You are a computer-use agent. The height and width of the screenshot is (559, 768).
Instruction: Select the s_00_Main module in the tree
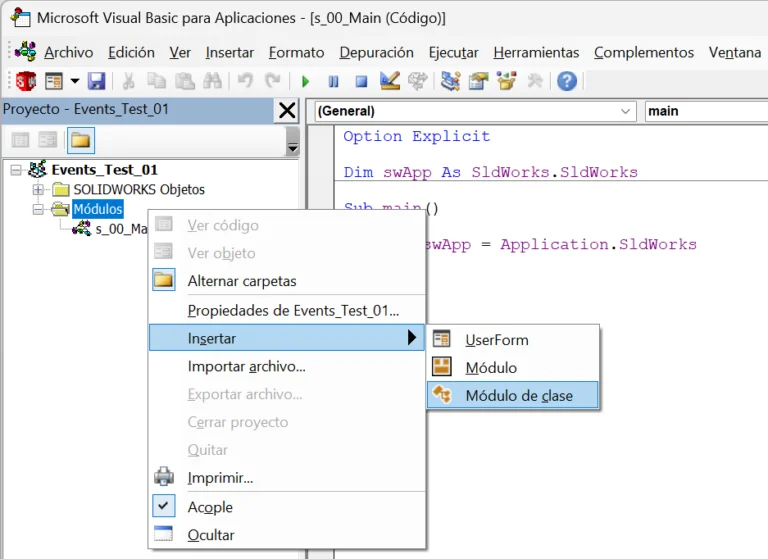tap(120, 229)
